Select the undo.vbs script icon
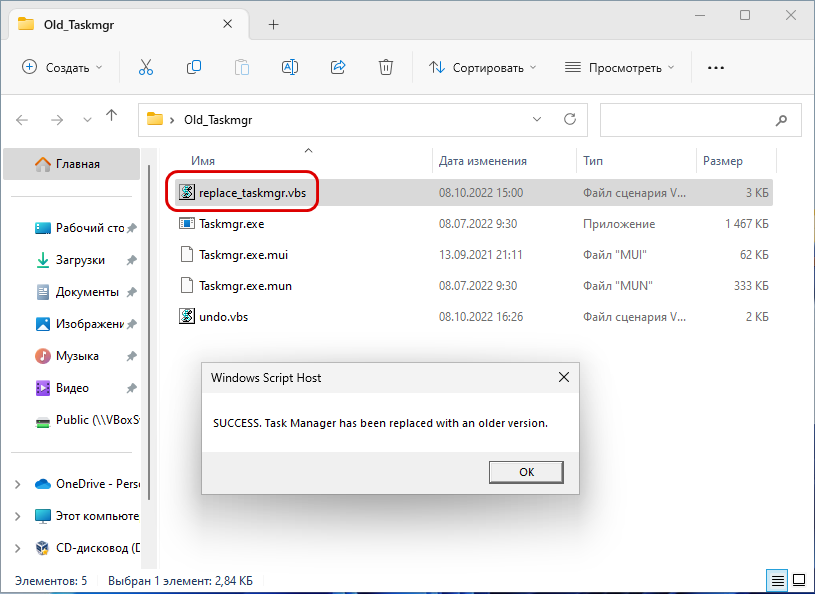The width and height of the screenshot is (815, 594). tap(187, 316)
